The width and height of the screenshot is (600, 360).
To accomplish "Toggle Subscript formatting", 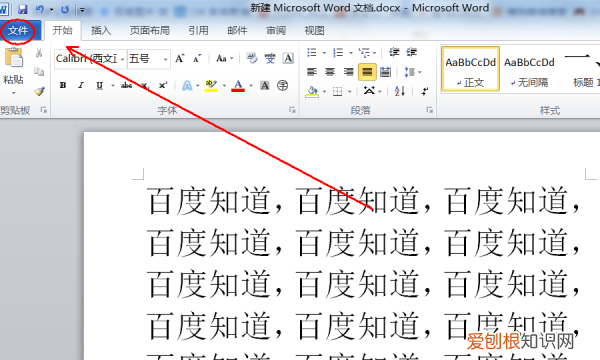I will point(145,85).
